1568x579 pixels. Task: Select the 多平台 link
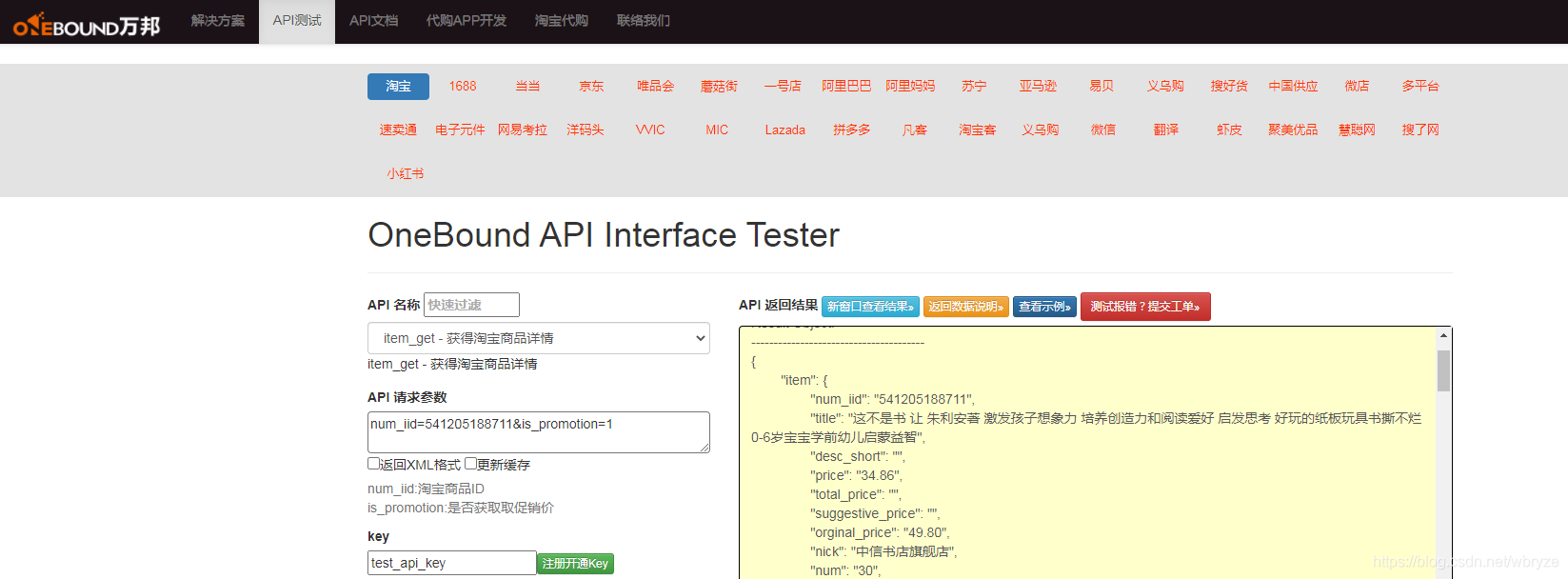[1420, 87]
